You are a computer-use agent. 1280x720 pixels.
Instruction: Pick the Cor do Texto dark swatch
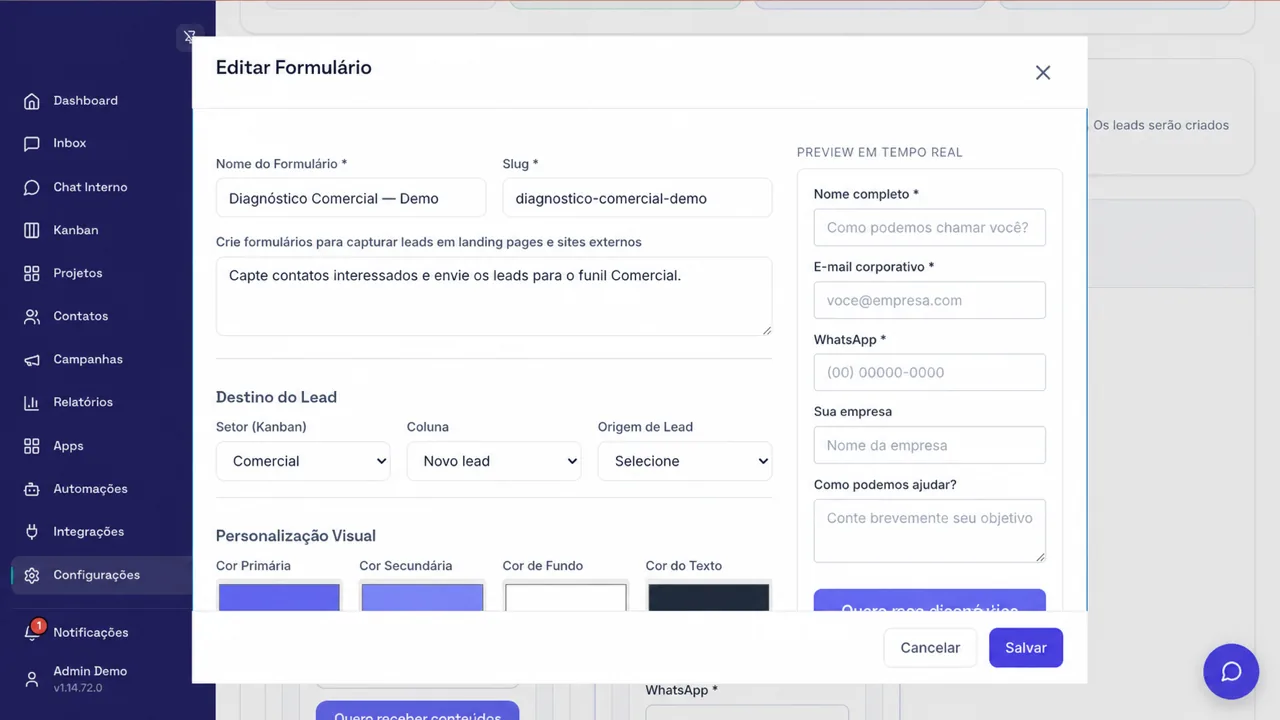coord(708,597)
